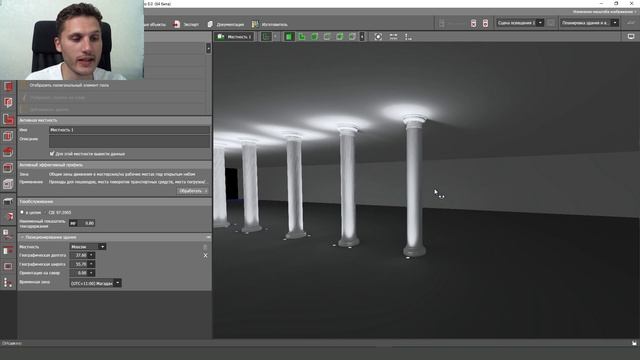Select the floor plan view icon

coord(302,37)
